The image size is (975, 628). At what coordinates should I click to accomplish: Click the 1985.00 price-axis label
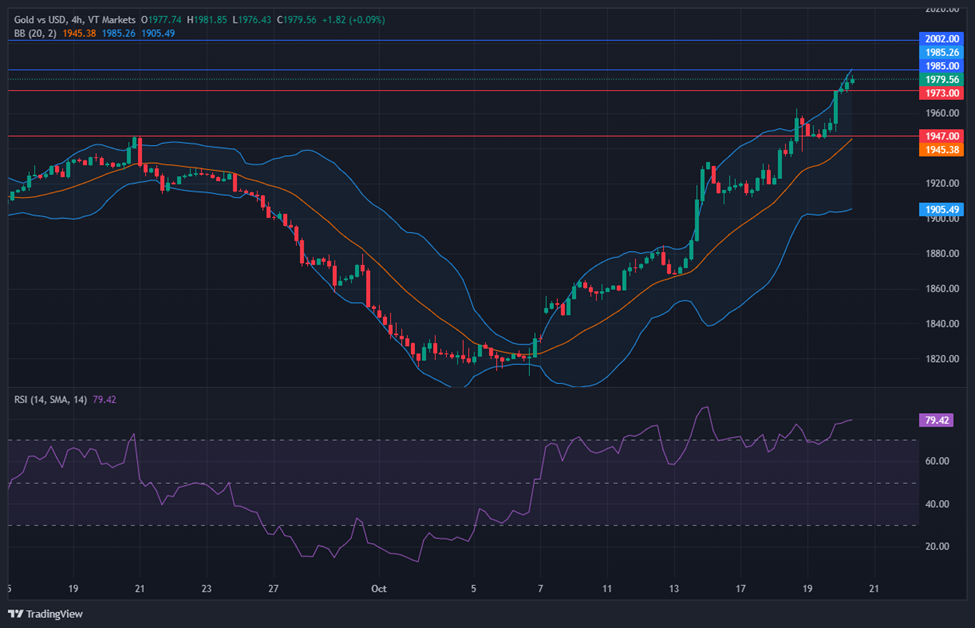click(x=941, y=66)
